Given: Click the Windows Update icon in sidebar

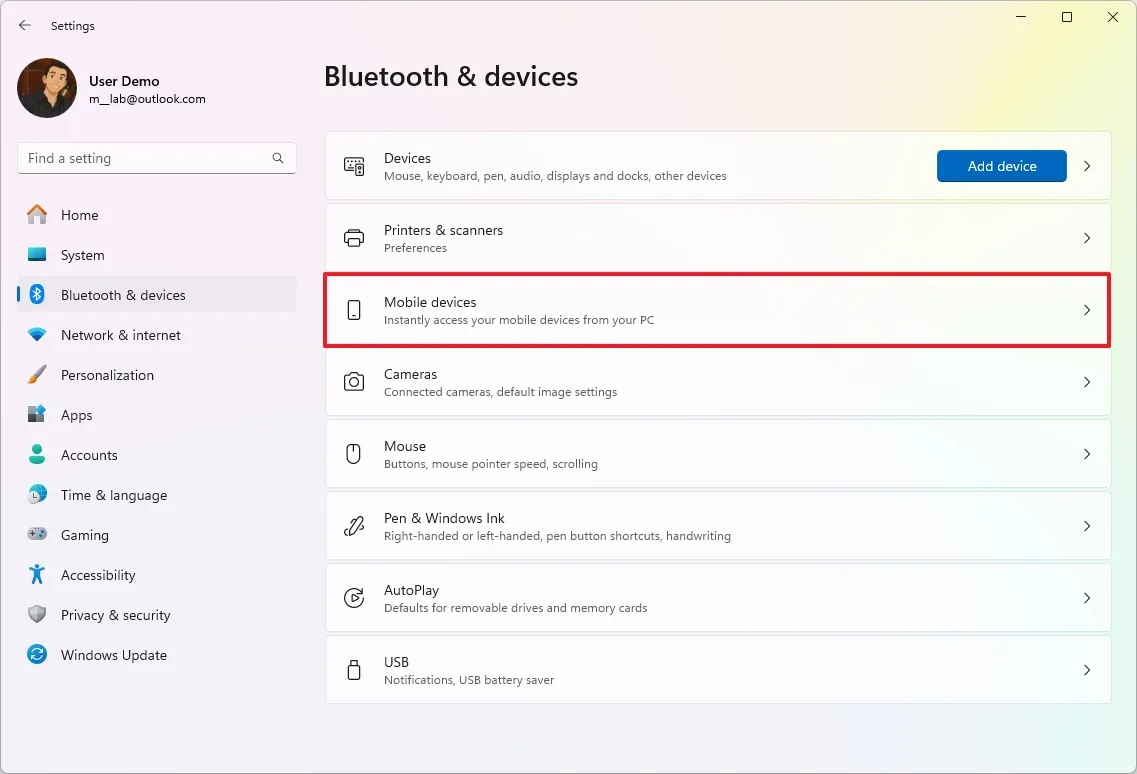Looking at the screenshot, I should point(37,655).
